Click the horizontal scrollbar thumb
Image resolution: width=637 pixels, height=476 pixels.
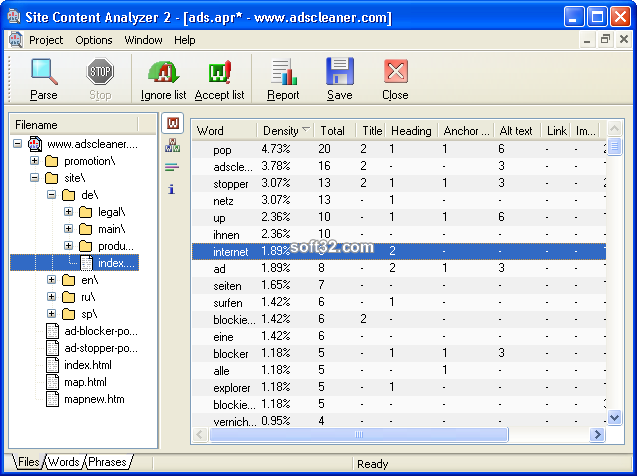tap(359, 435)
